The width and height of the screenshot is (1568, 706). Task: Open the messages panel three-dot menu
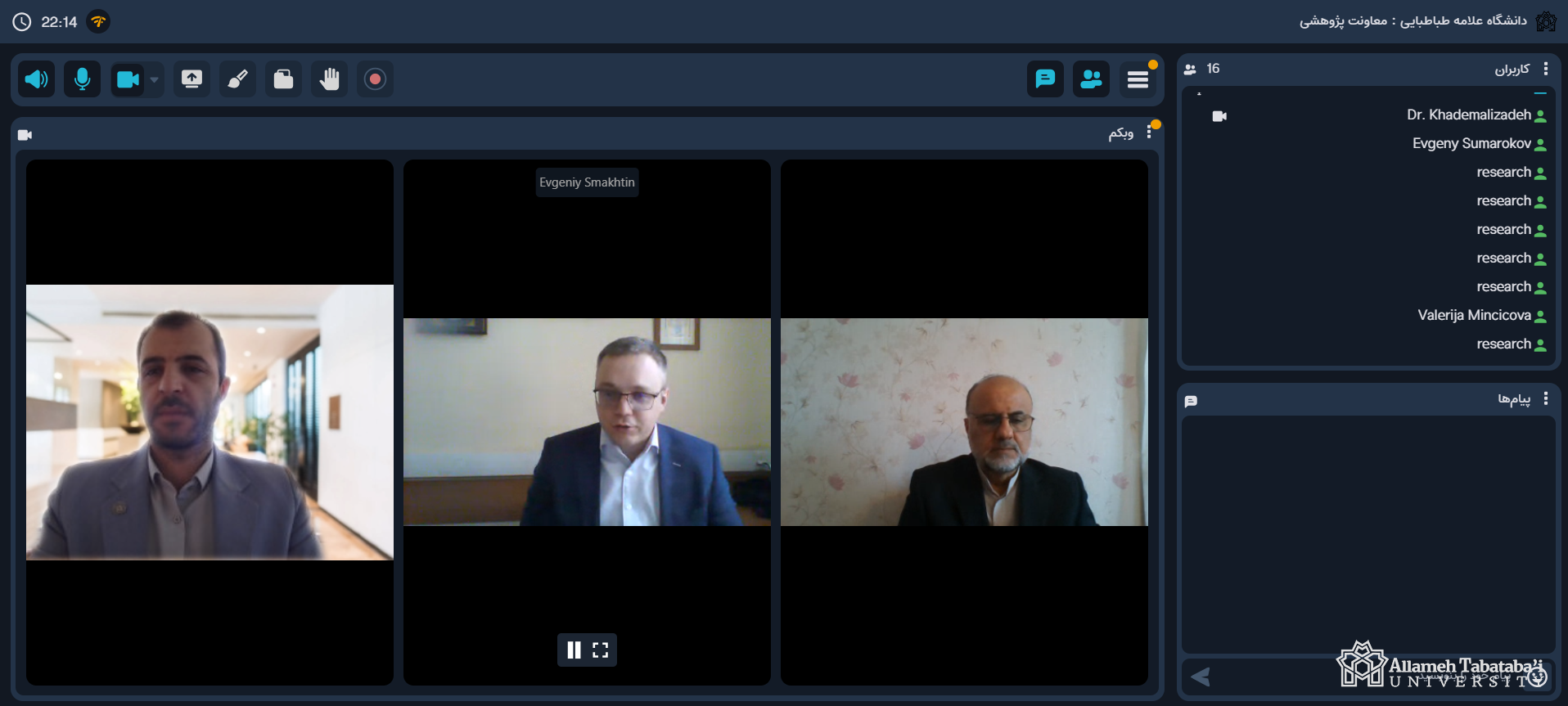(1545, 398)
